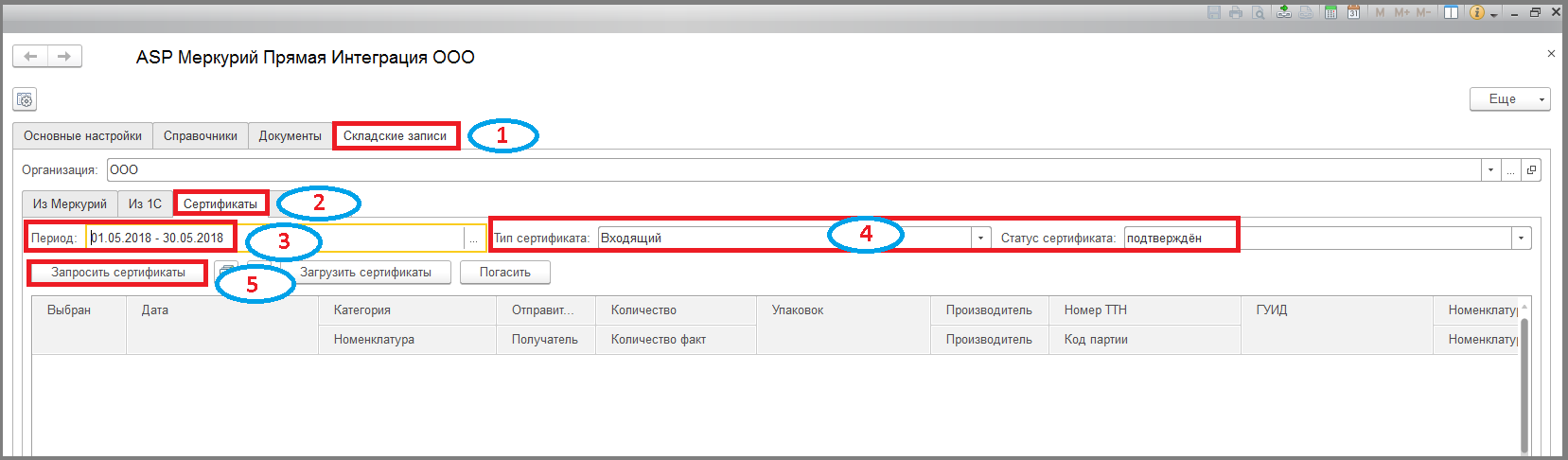Expand the Тип сертификата dropdown arrow
This screenshot has height=460, width=1568.
coord(981,239)
